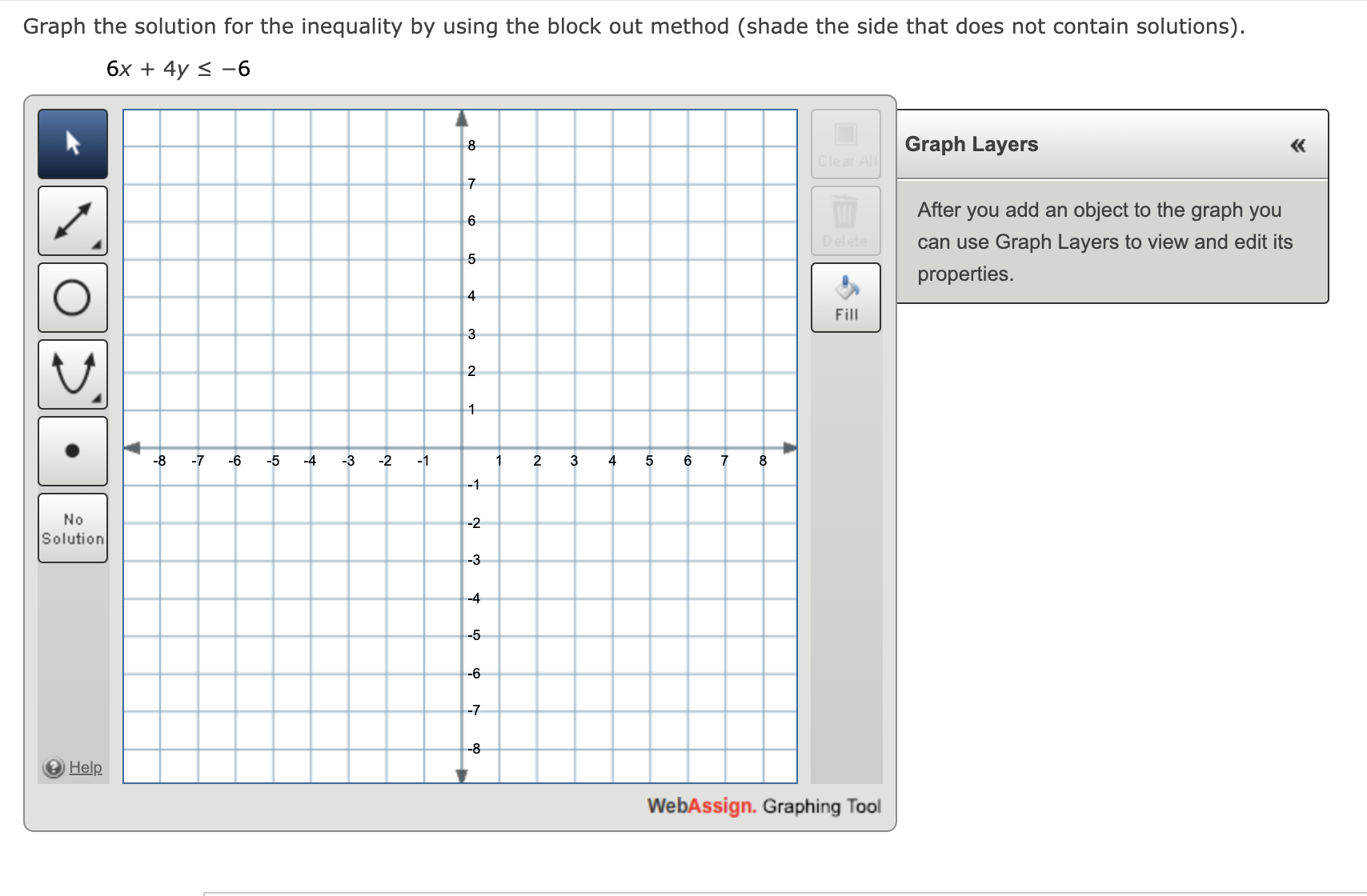This screenshot has height=896, width=1367.
Task: Click the y-axis label 8
Action: pos(471,146)
